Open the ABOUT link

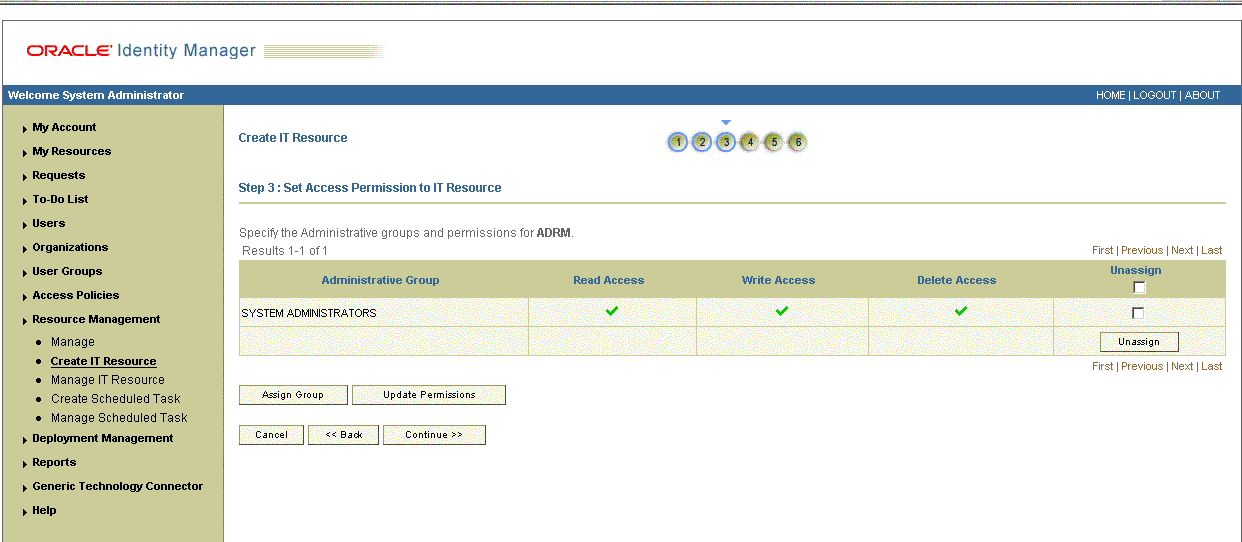click(x=1202, y=96)
